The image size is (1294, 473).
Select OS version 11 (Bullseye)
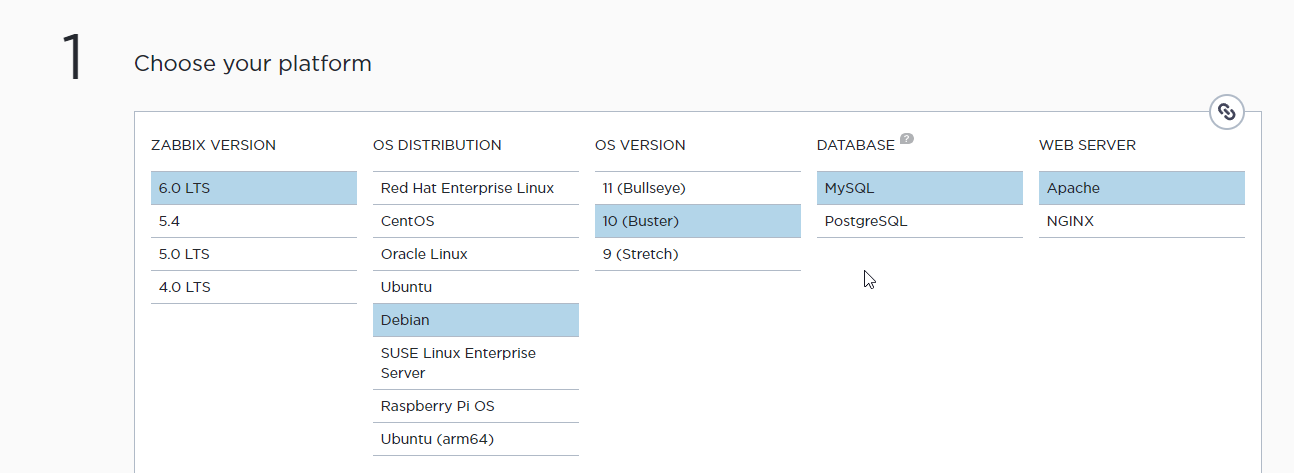[698, 188]
